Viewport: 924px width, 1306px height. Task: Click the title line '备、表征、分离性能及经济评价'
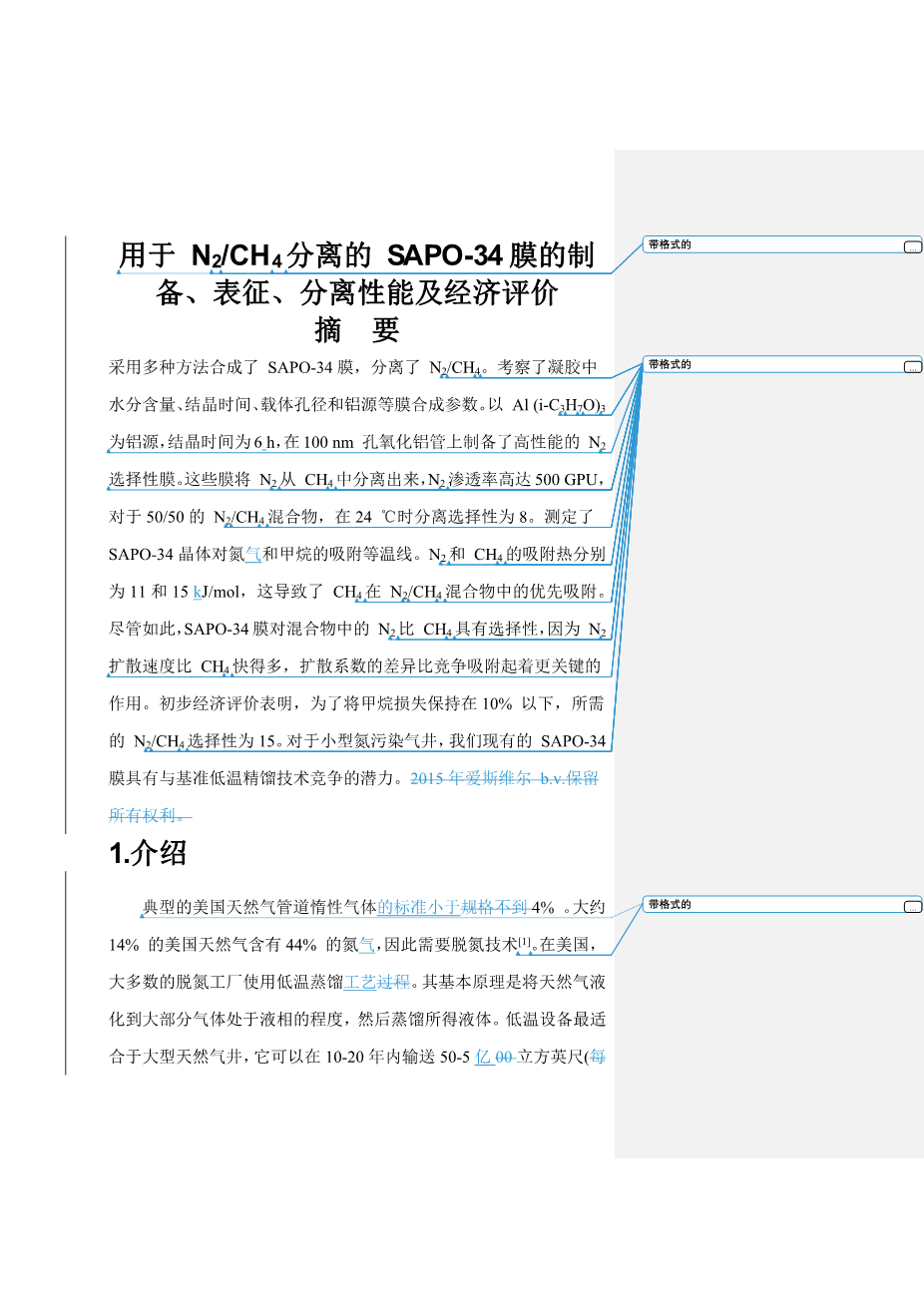[x=356, y=293]
